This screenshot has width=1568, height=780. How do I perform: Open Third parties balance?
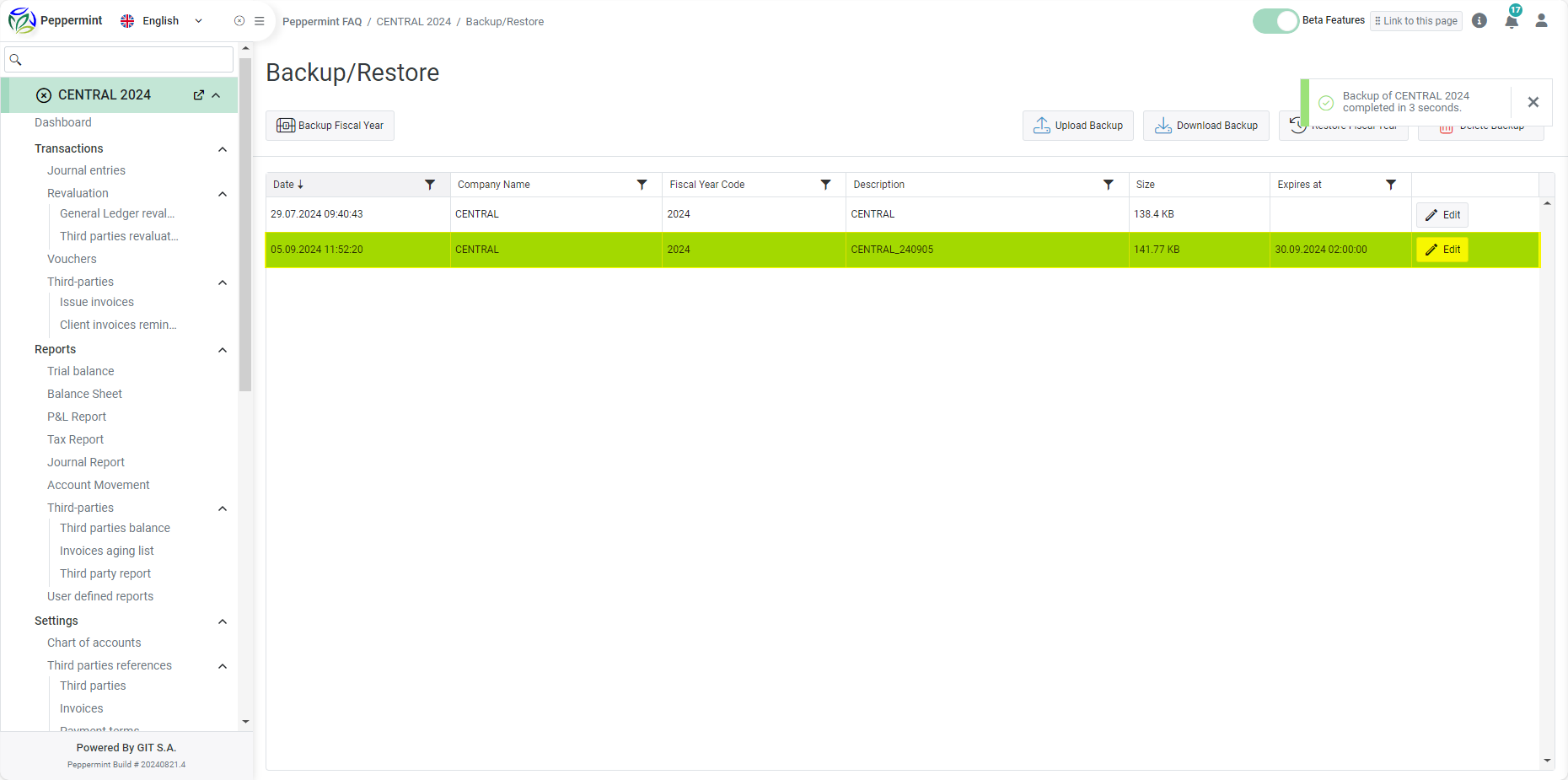(115, 528)
